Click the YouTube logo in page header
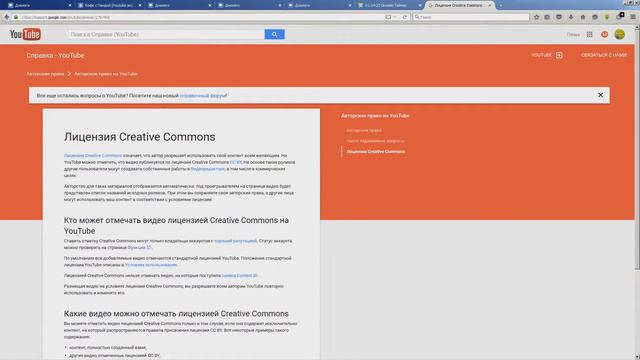 point(25,34)
